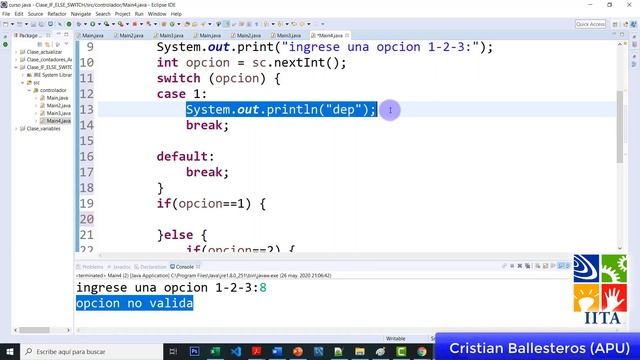
Task: Open the Navigate menu
Action: pyautogui.click(x=81, y=14)
